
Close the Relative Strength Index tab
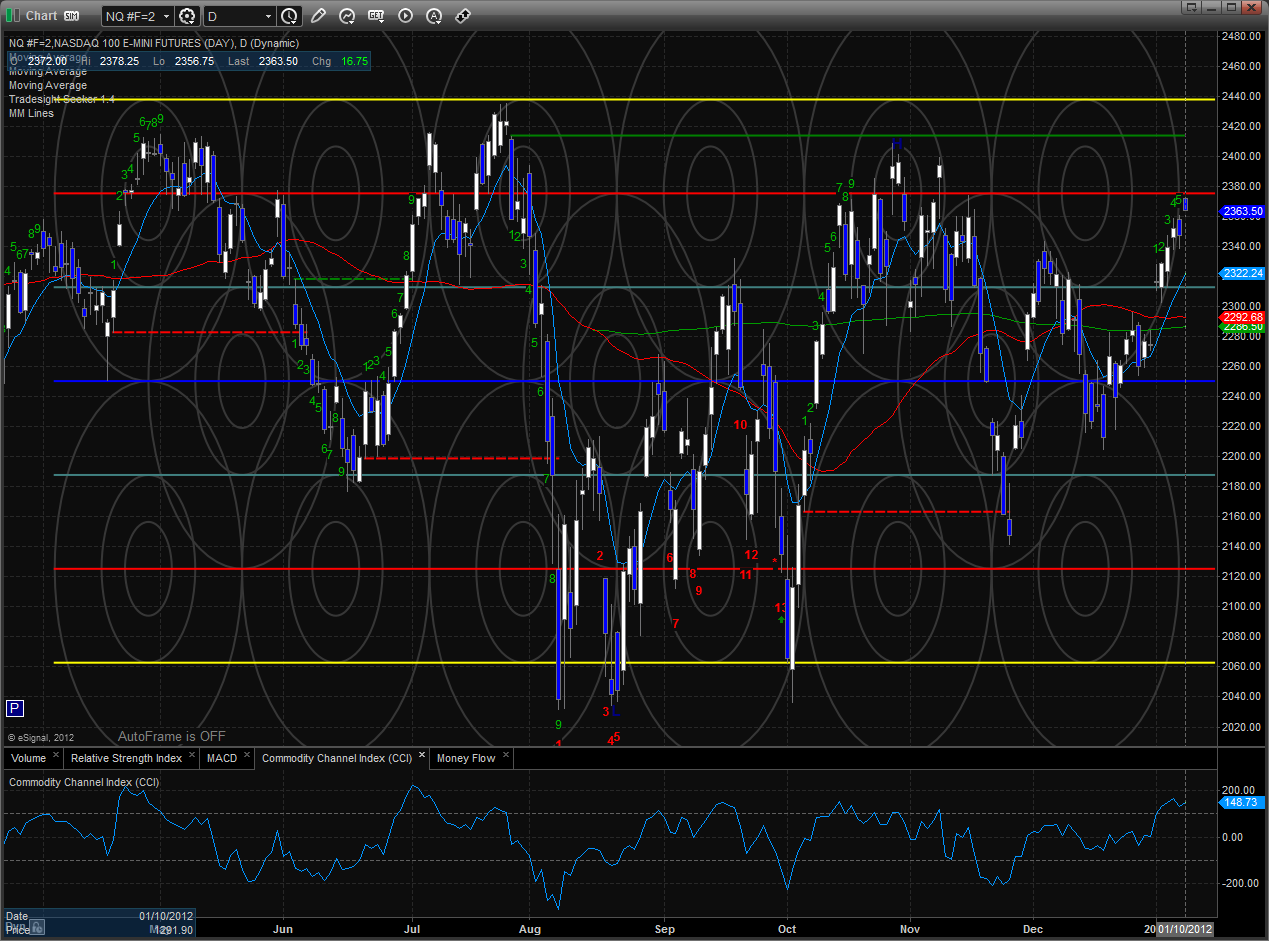click(x=192, y=756)
